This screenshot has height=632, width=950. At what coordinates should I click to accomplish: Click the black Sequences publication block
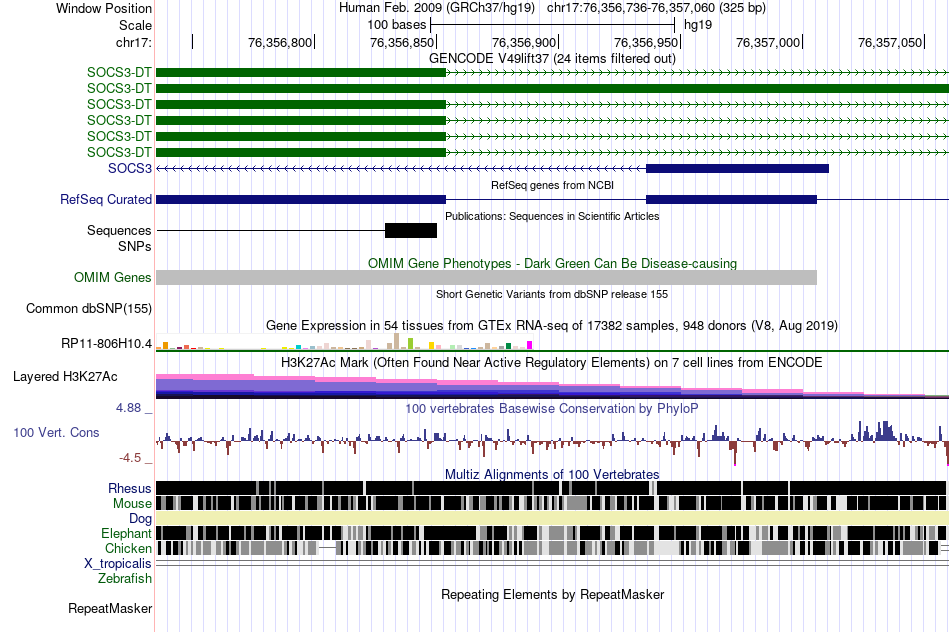pyautogui.click(x=411, y=230)
